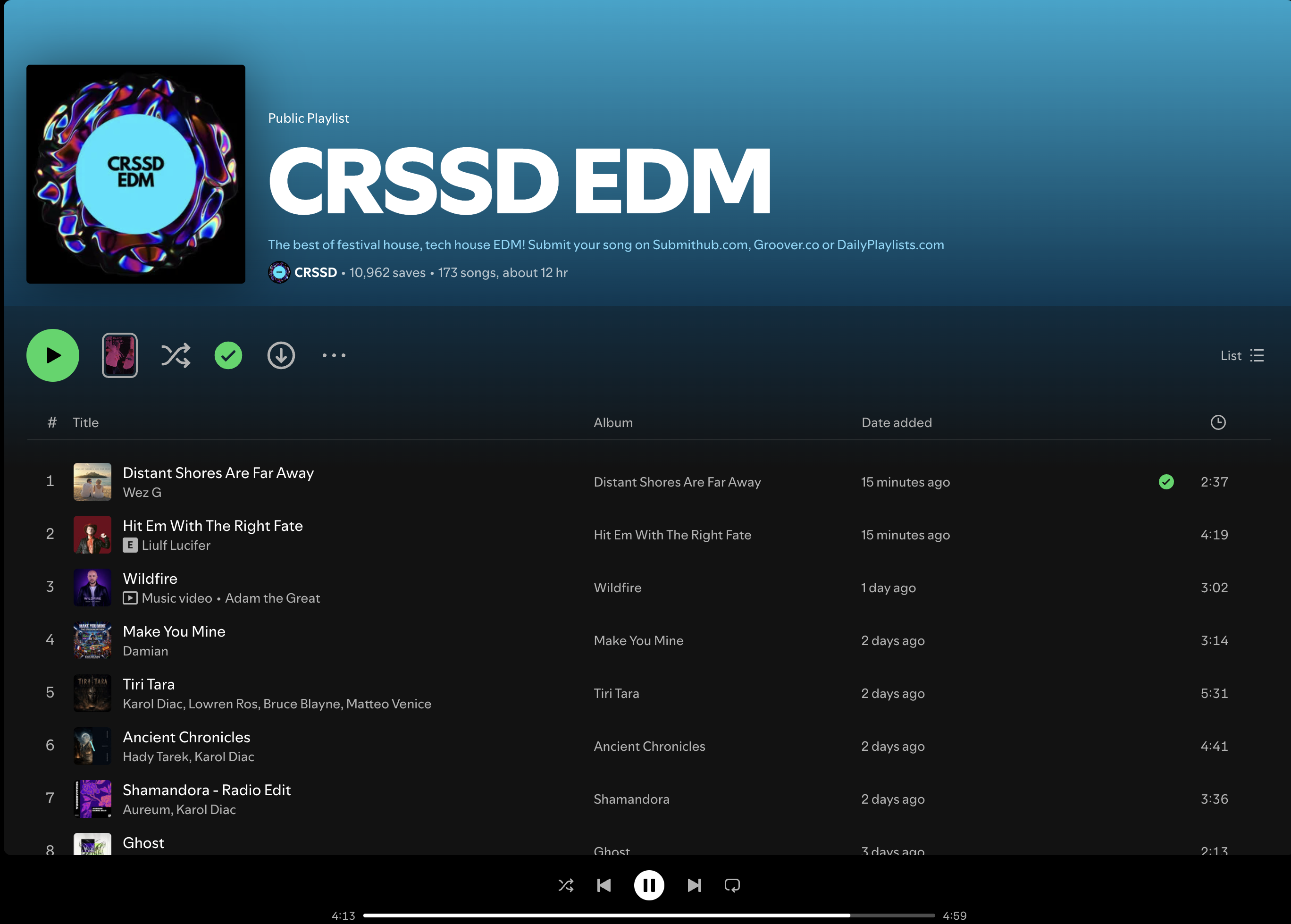Viewport: 1291px width, 924px height.
Task: Enable shuffle in the playlist action row
Action: tap(176, 356)
